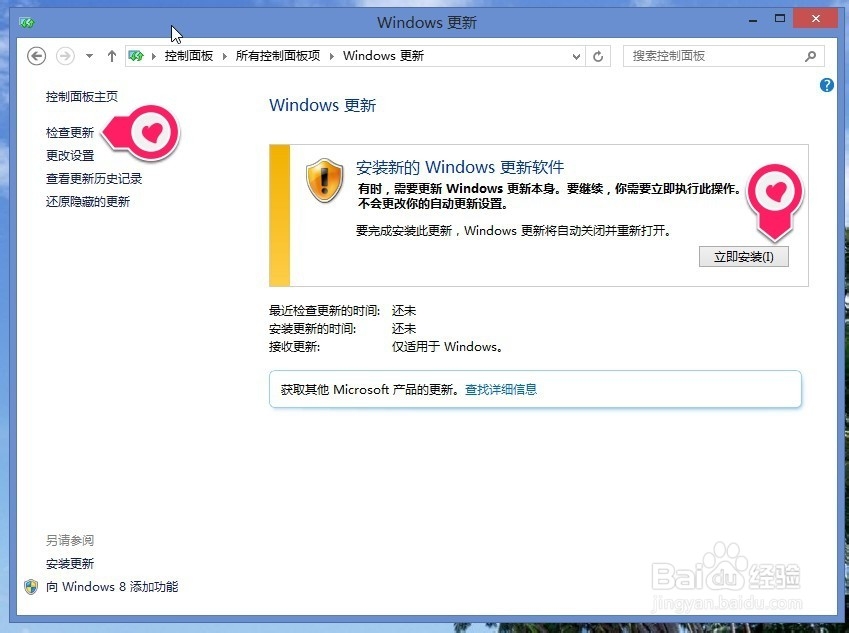
Task: Select 所有控制面板项 in the breadcrumb
Action: [x=278, y=56]
